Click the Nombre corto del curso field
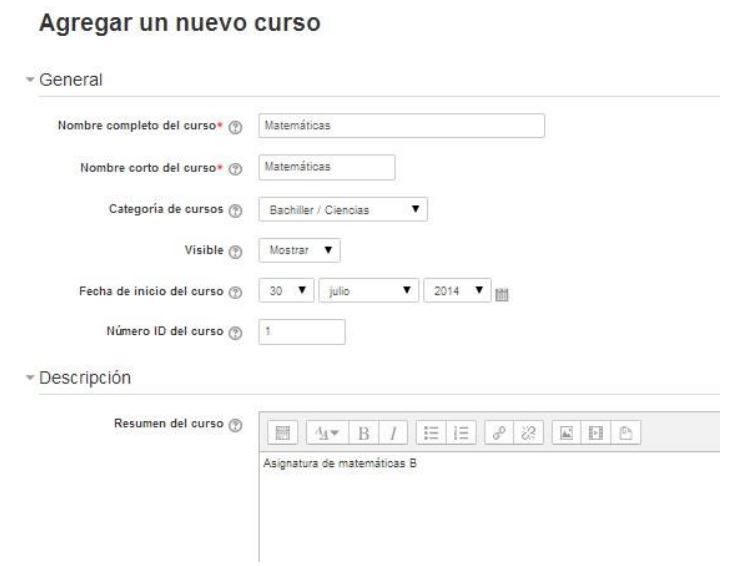The height and width of the screenshot is (566, 731). tap(327, 167)
